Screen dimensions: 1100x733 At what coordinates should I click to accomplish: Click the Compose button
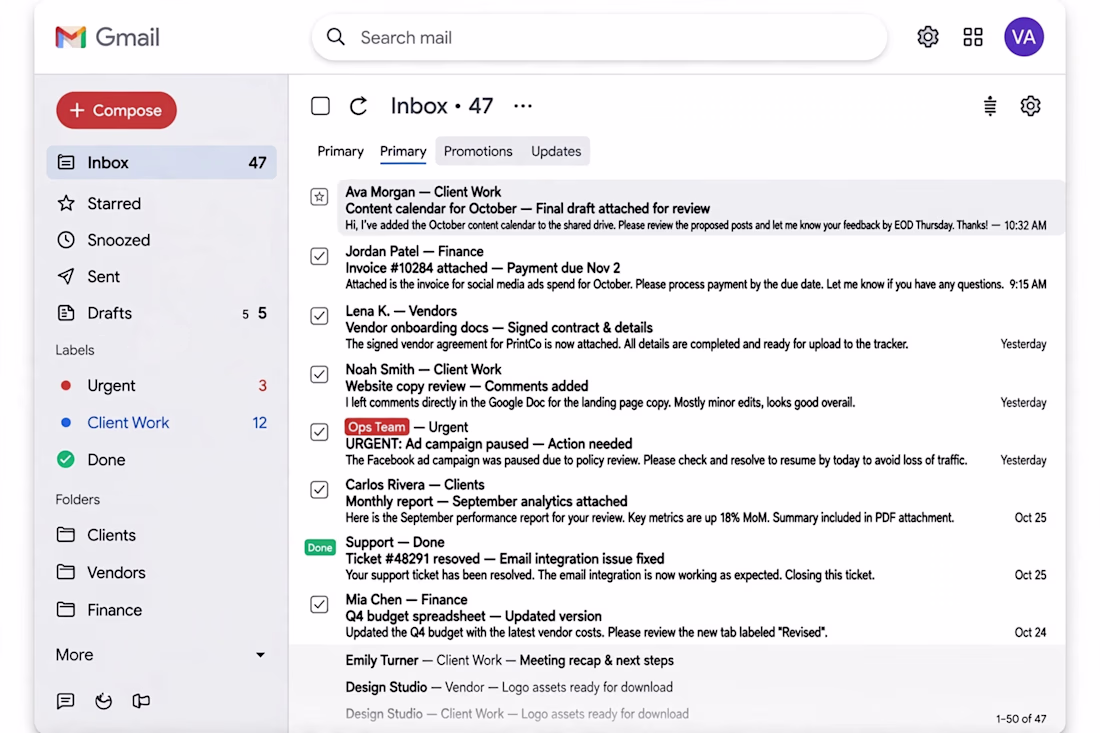tap(116, 110)
